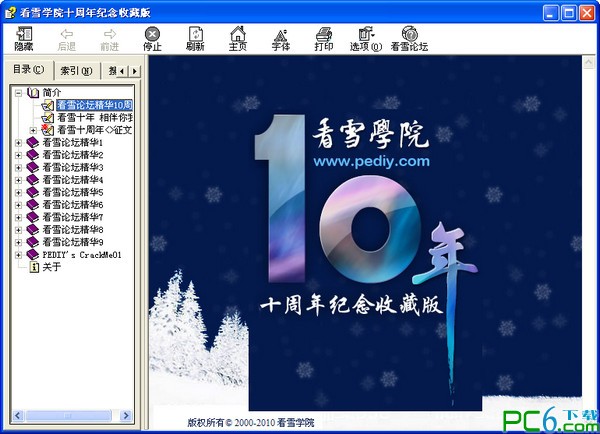Image resolution: width=600 pixels, height=434 pixels.
Task: Click the 10周年 anniversary banner image
Action: pos(365,233)
